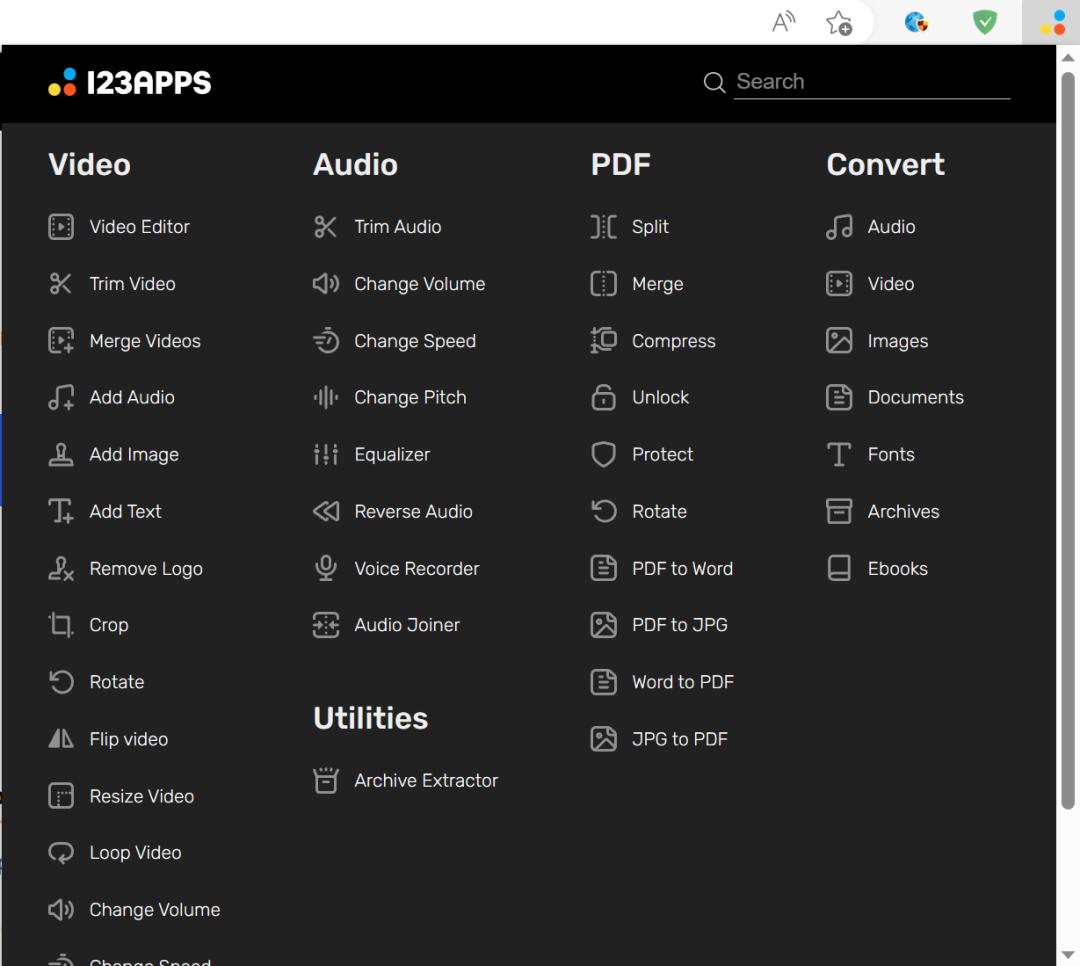Click the Video Editor icon
The image size is (1080, 966).
click(x=61, y=227)
